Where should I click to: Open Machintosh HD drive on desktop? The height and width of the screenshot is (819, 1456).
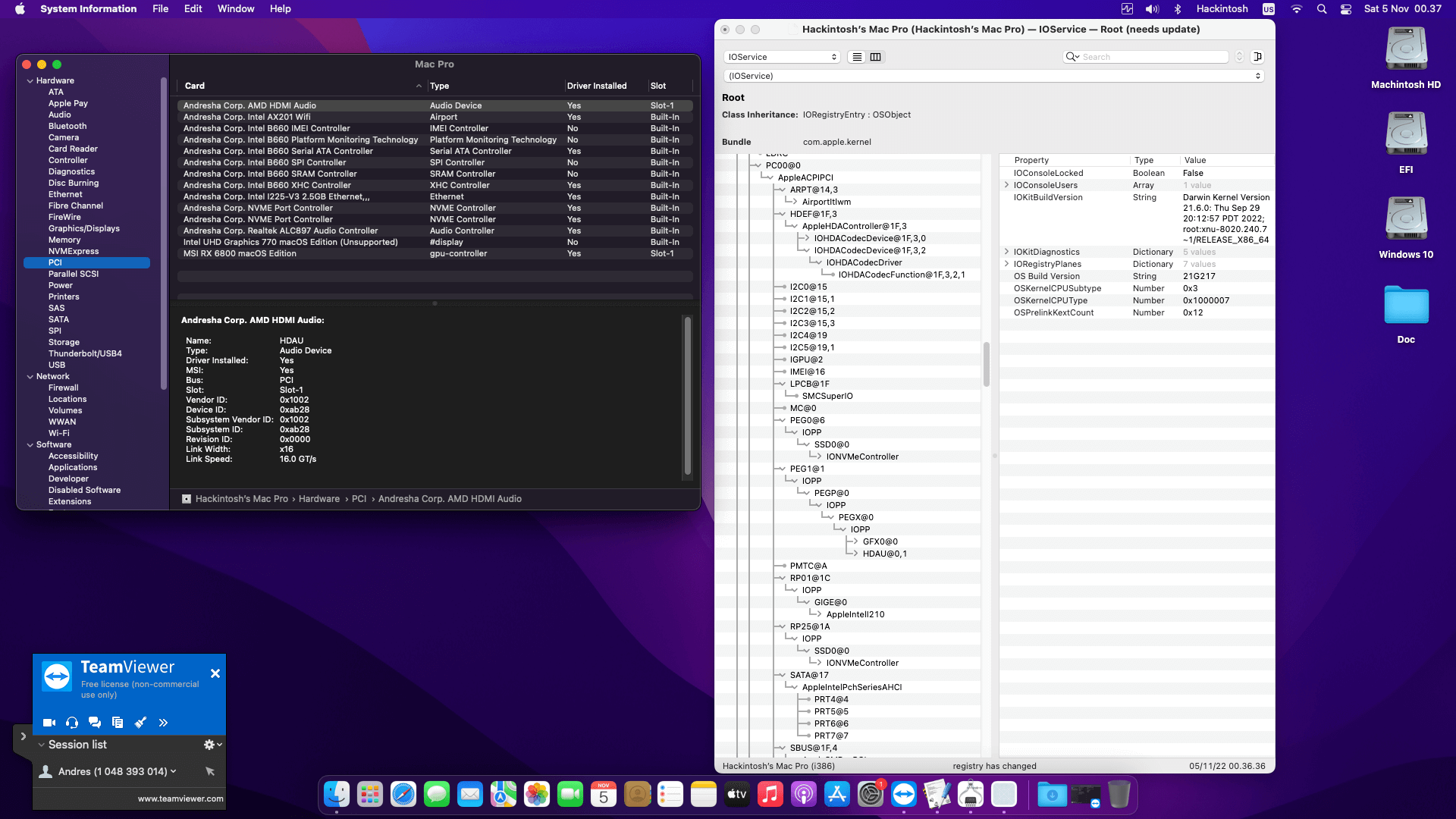click(x=1406, y=50)
